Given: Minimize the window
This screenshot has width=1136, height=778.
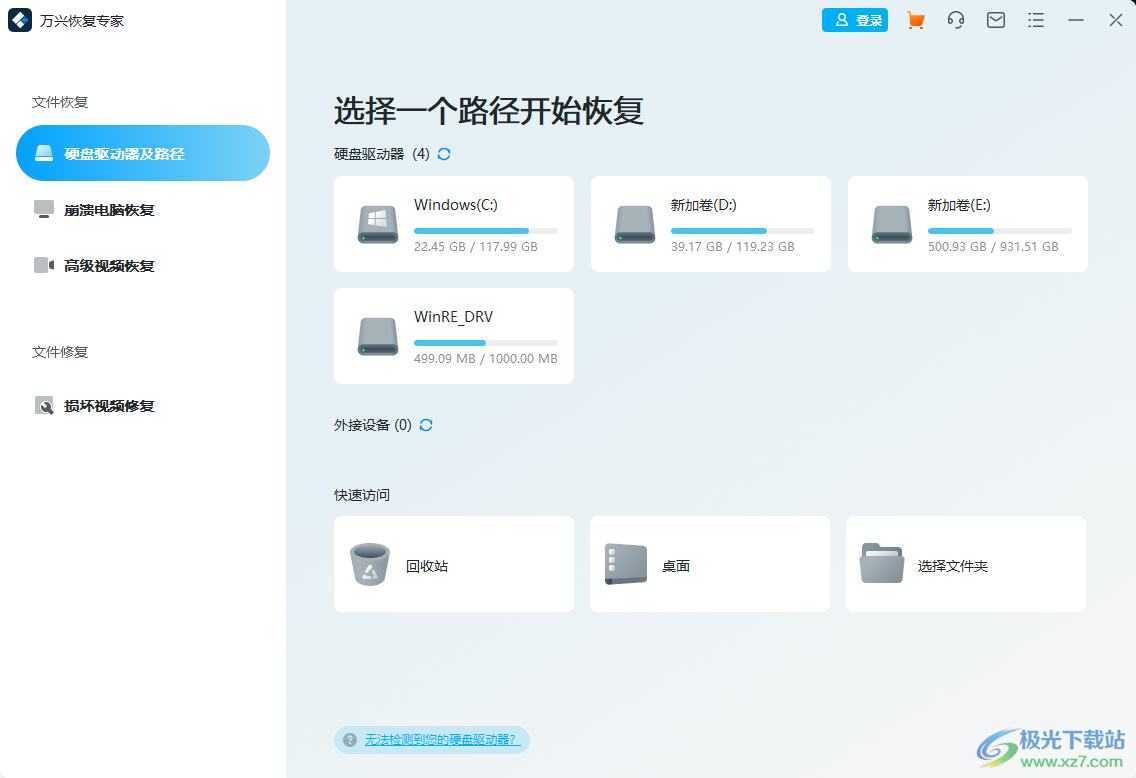Looking at the screenshot, I should (1076, 20).
